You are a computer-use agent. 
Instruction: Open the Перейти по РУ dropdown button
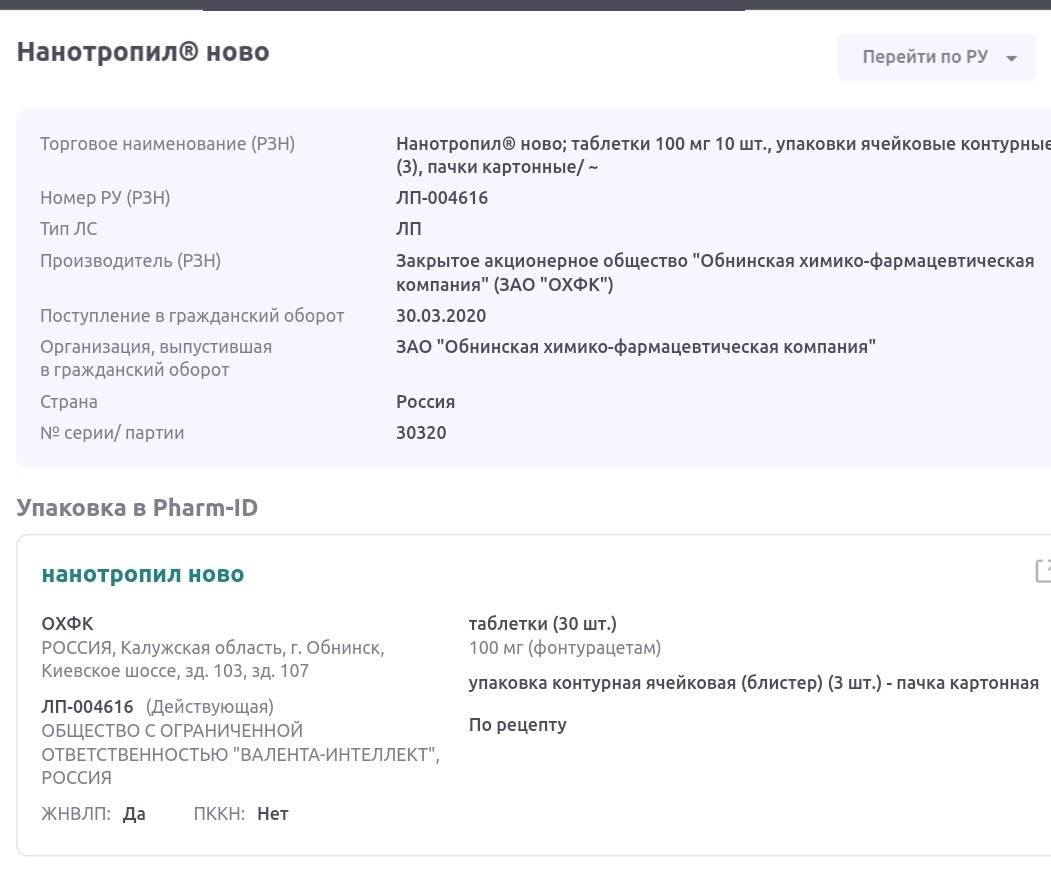coord(925,57)
